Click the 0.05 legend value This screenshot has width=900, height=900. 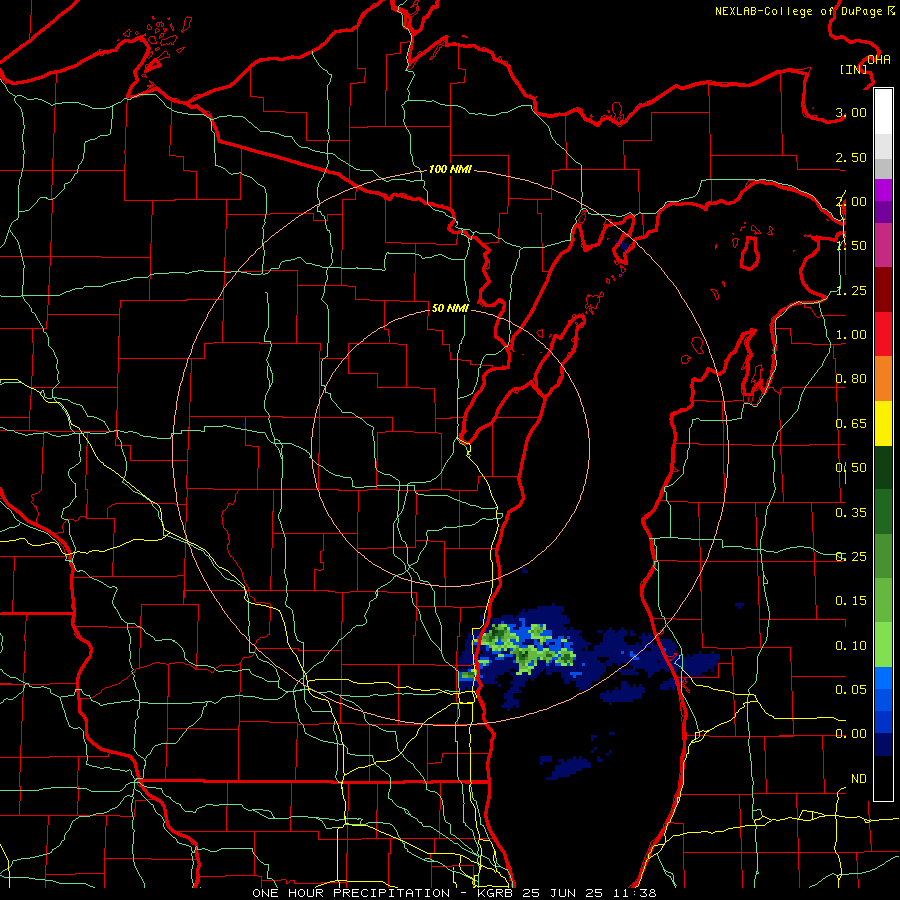[x=851, y=689]
